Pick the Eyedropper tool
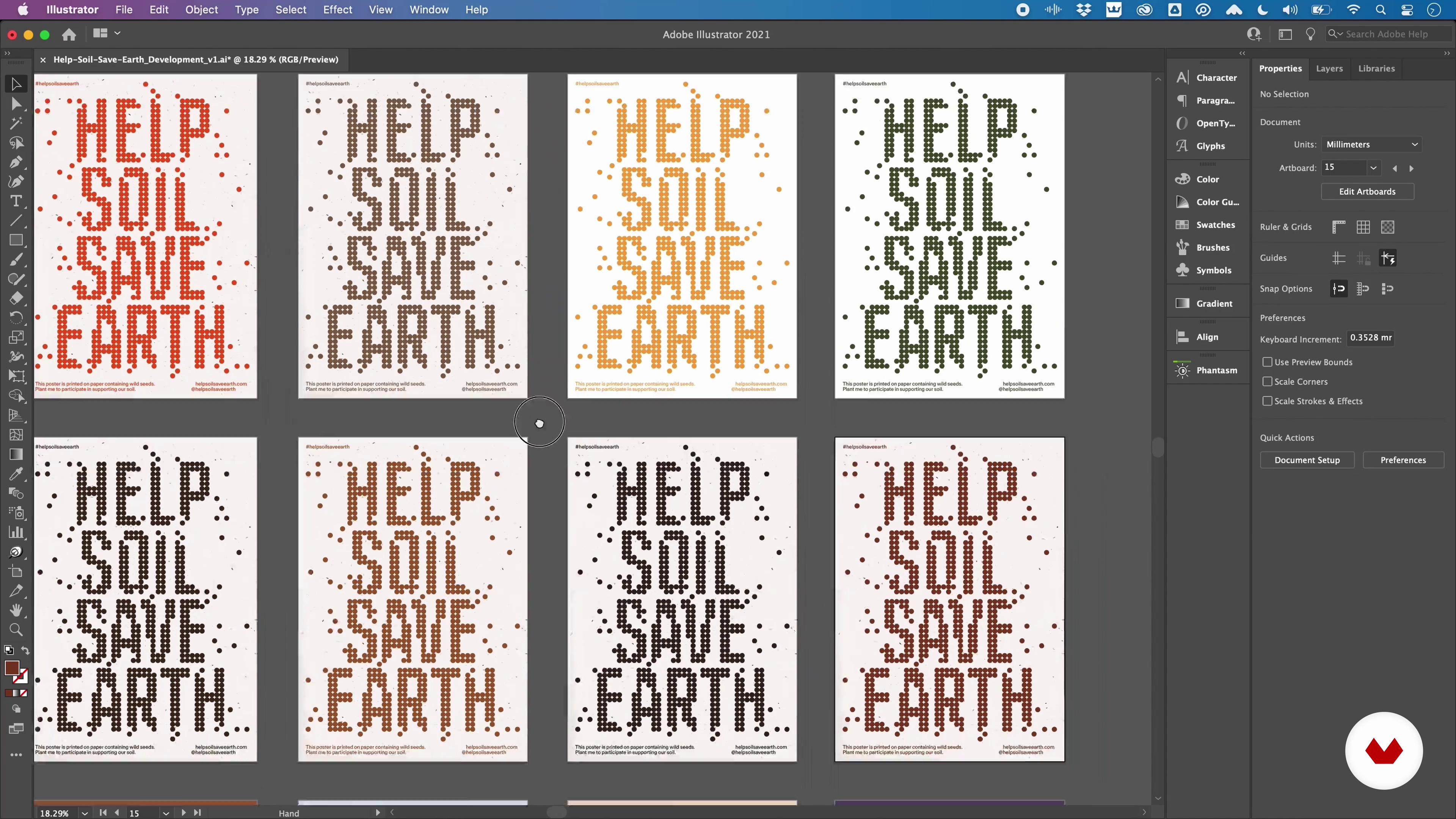The image size is (1456, 819). coord(16,474)
